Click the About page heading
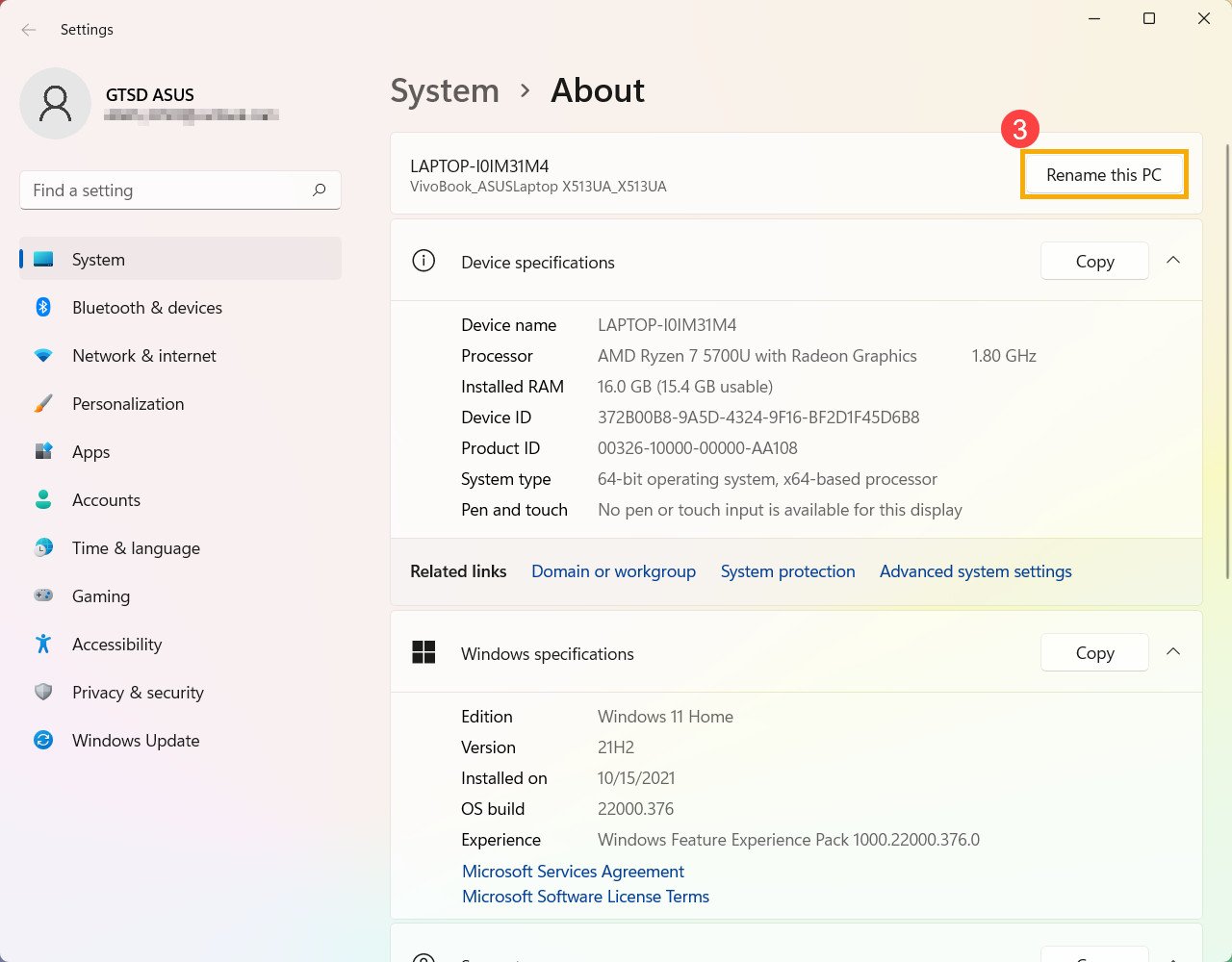 [x=598, y=91]
